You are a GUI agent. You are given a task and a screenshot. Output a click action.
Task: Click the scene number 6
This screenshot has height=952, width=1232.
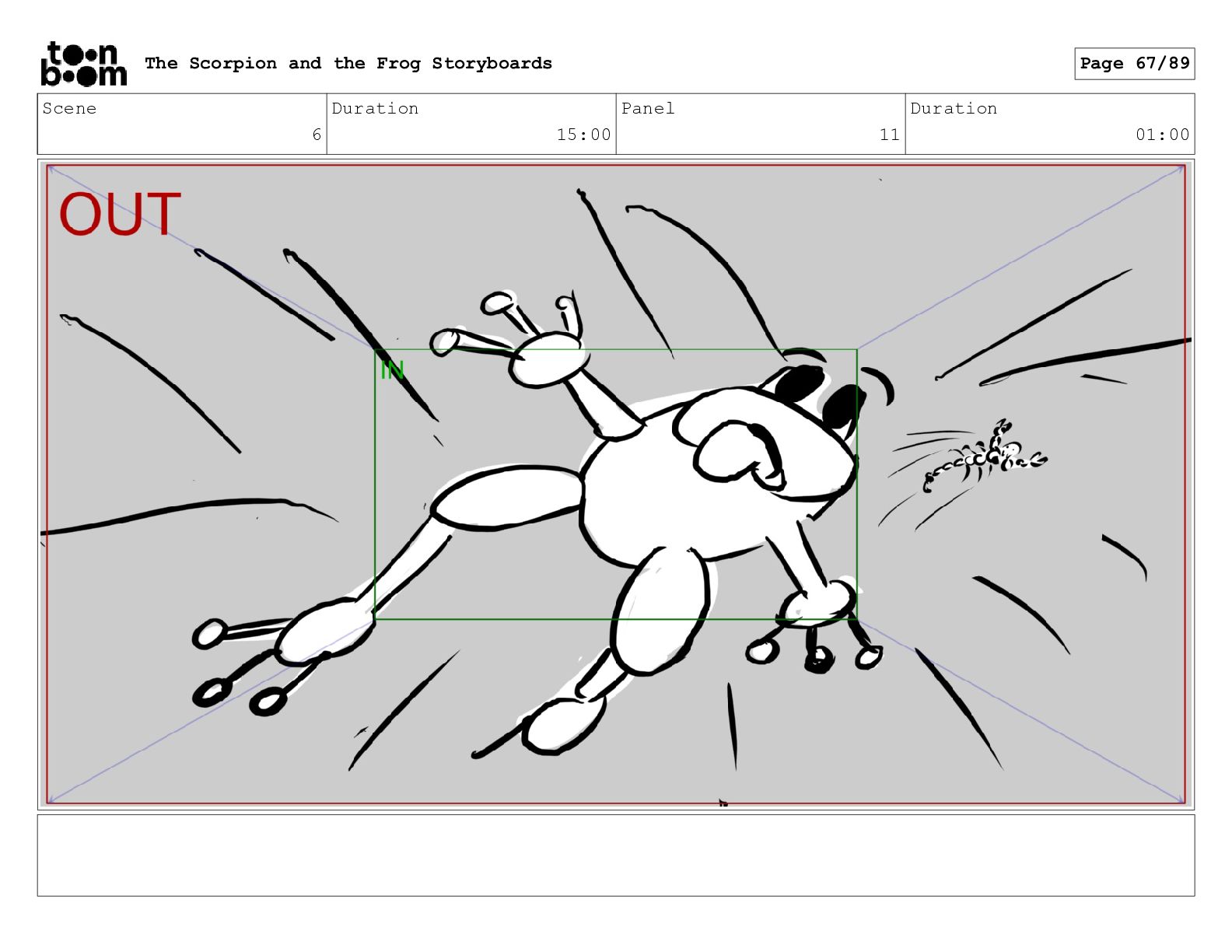[x=317, y=135]
